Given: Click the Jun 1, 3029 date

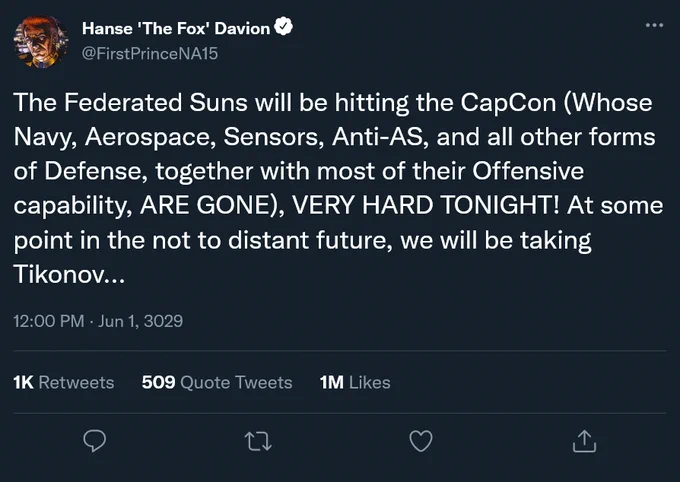Looking at the screenshot, I should (141, 321).
